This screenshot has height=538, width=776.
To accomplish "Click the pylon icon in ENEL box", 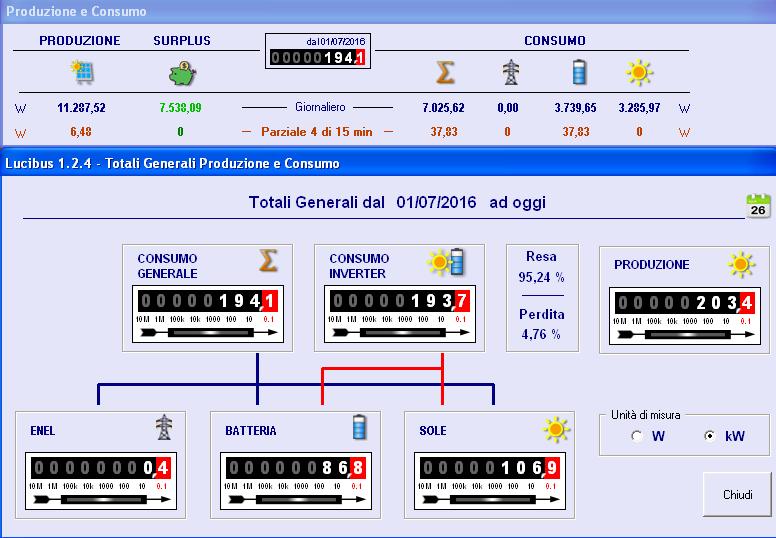I will coord(164,428).
